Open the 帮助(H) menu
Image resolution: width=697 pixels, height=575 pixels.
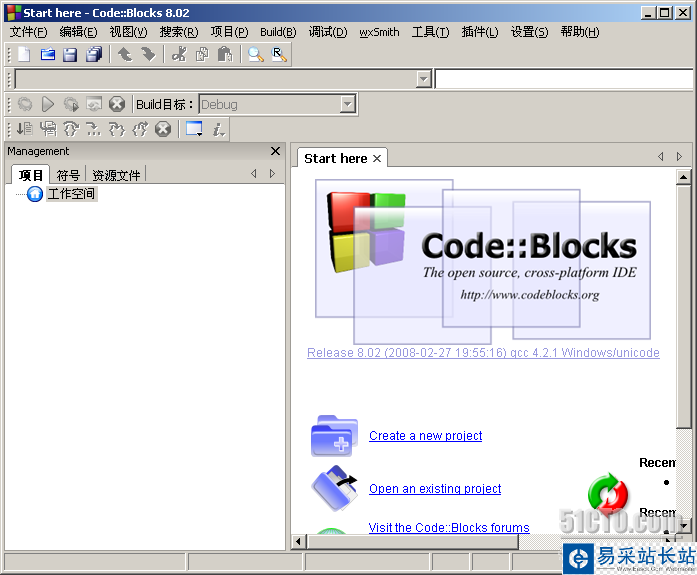(580, 32)
